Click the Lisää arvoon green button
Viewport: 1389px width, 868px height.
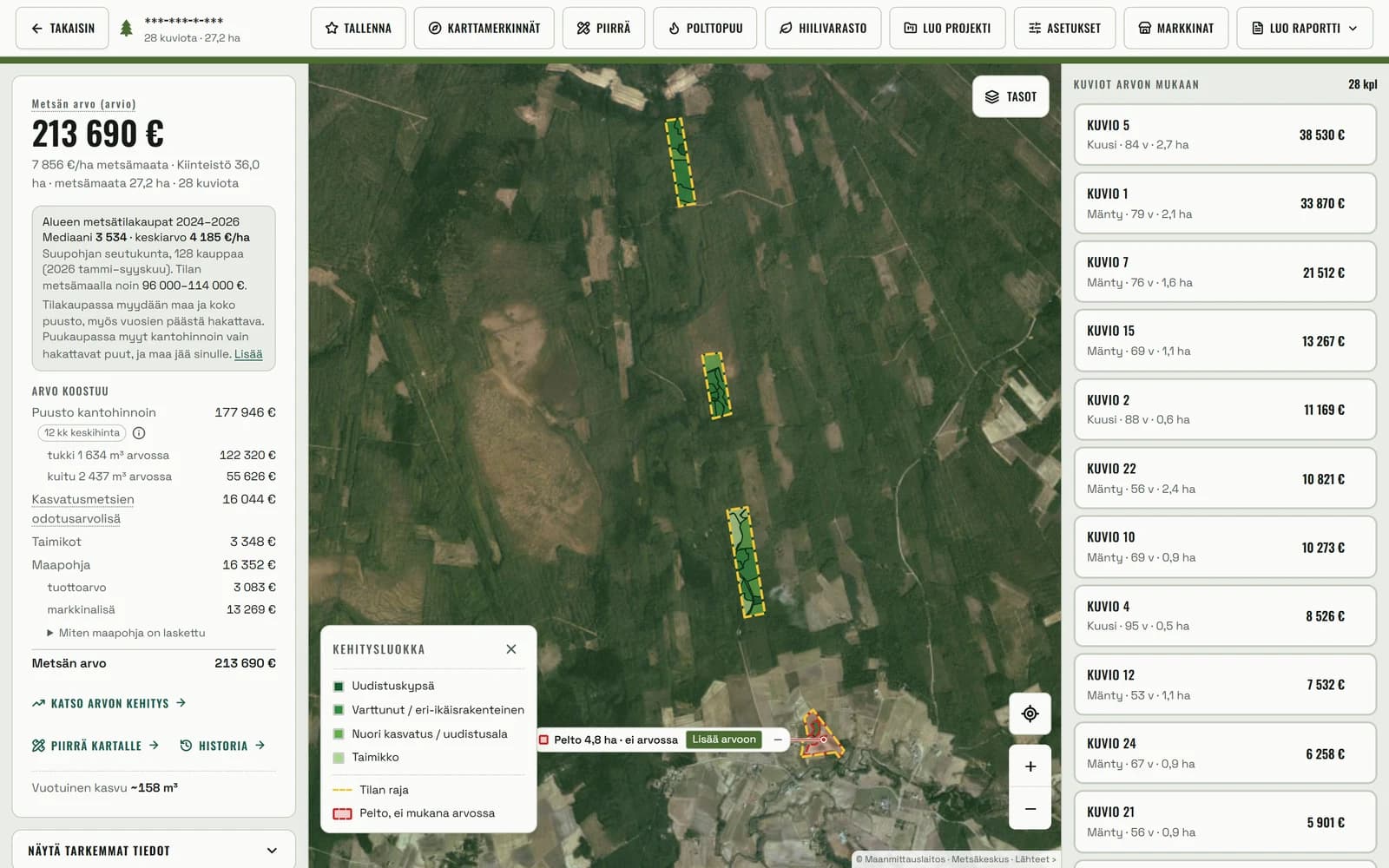click(x=724, y=740)
